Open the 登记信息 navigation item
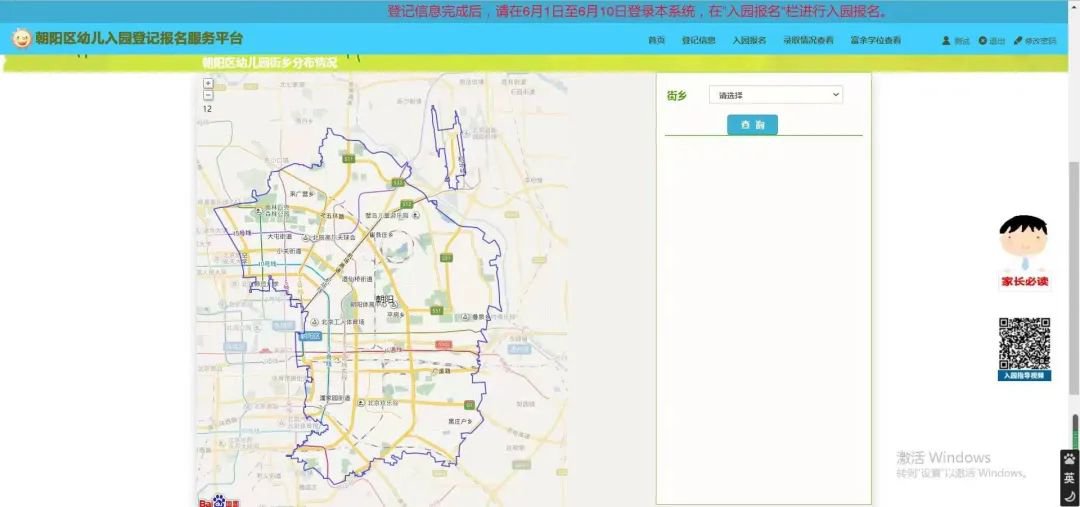The height and width of the screenshot is (507, 1080). tap(698, 41)
